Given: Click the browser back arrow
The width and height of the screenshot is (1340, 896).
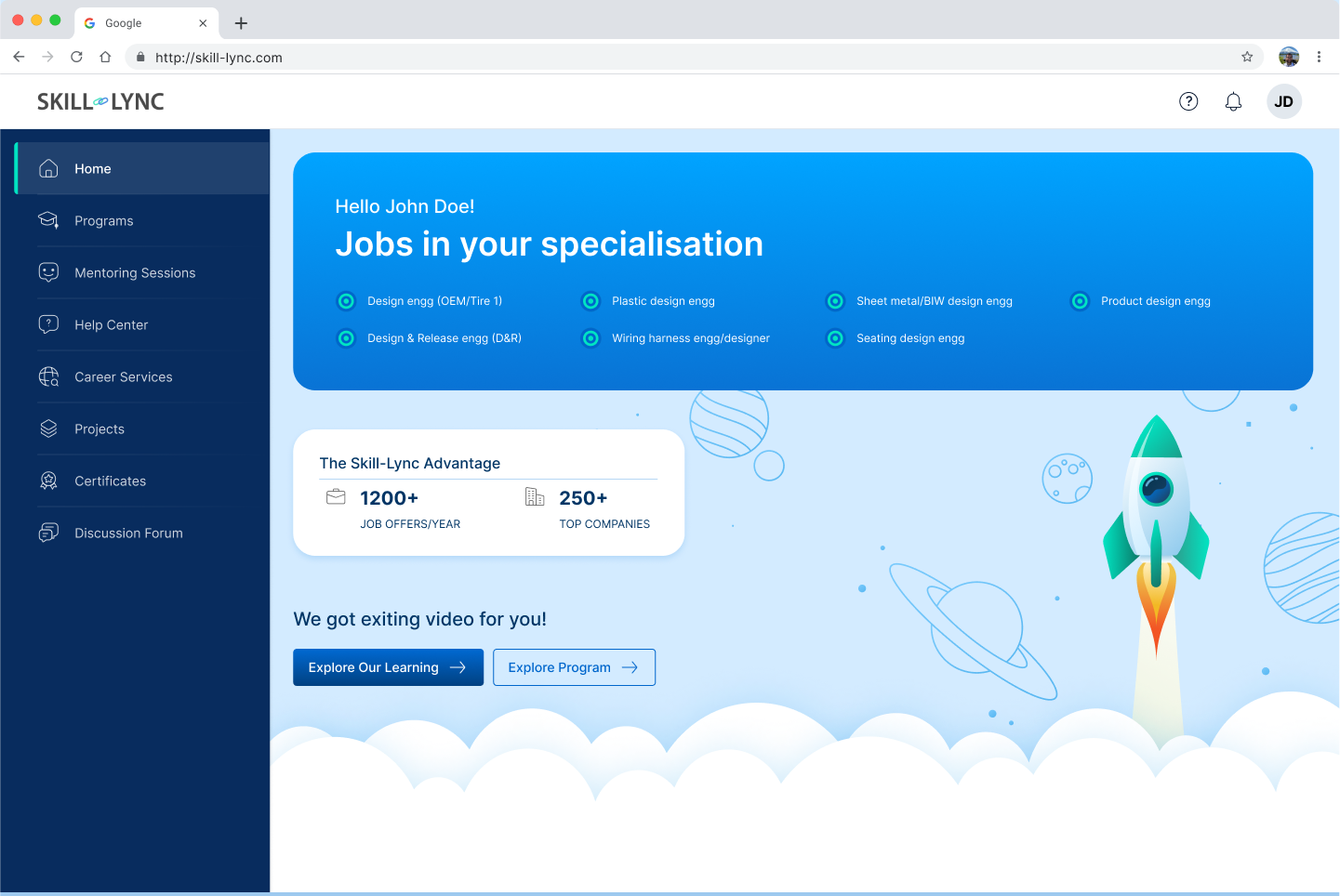Looking at the screenshot, I should point(19,57).
